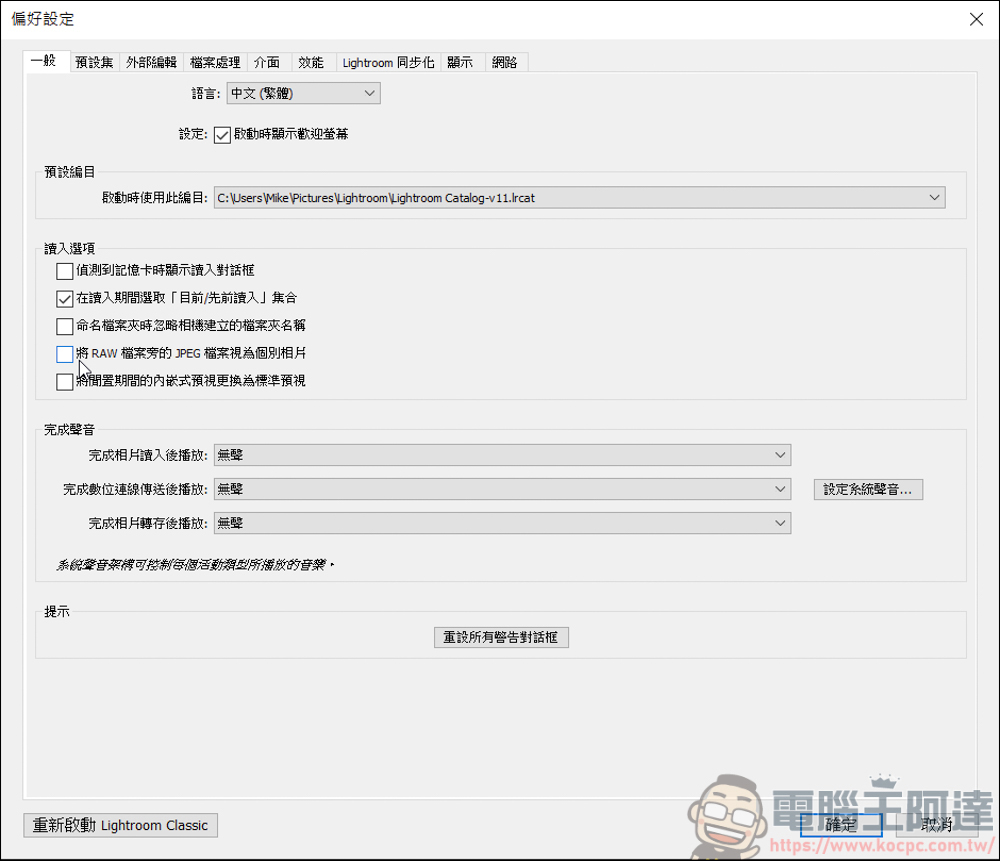Close the 偏好設定 dialog window
The width and height of the screenshot is (1000, 861).
976,19
